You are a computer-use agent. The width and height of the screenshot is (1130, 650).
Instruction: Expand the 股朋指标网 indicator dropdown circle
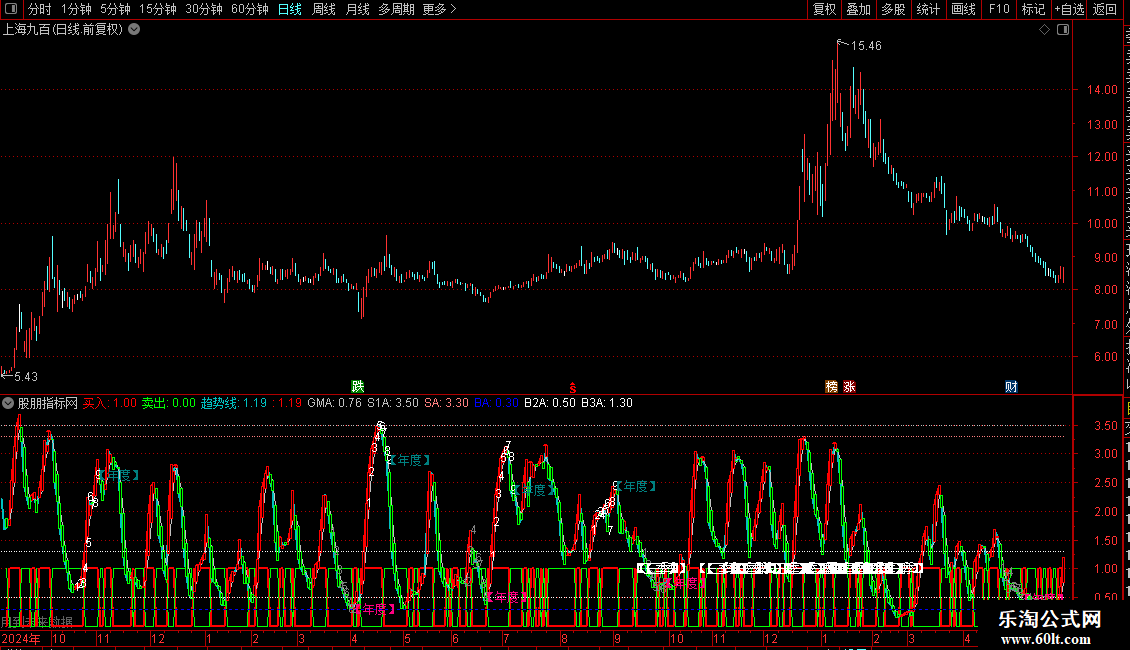[x=8, y=403]
